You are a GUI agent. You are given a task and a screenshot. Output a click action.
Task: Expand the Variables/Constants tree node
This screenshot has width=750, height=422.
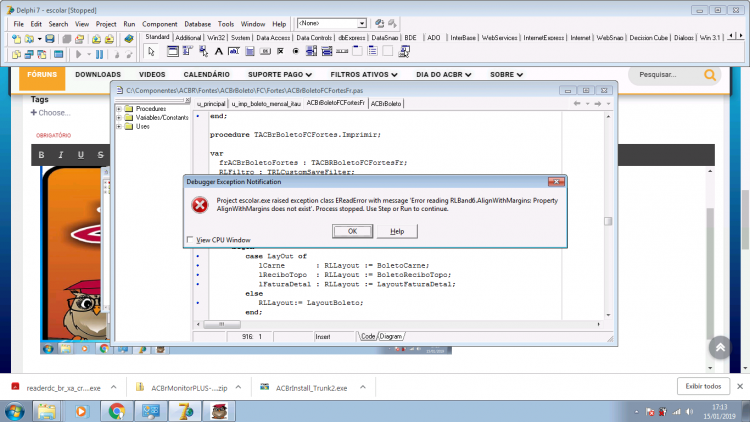(x=119, y=117)
